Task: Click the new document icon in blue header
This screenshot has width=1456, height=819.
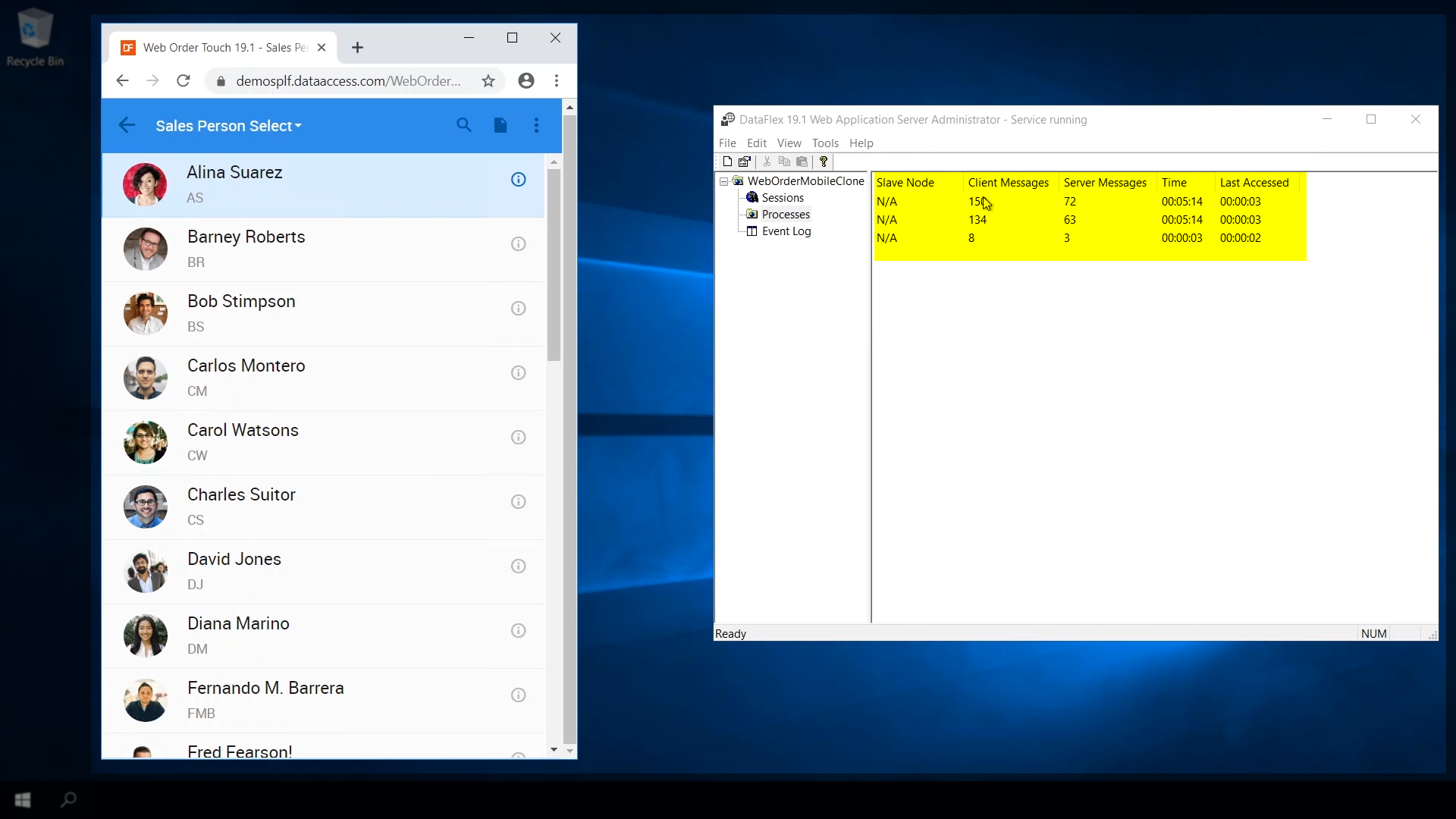Action: click(x=500, y=126)
